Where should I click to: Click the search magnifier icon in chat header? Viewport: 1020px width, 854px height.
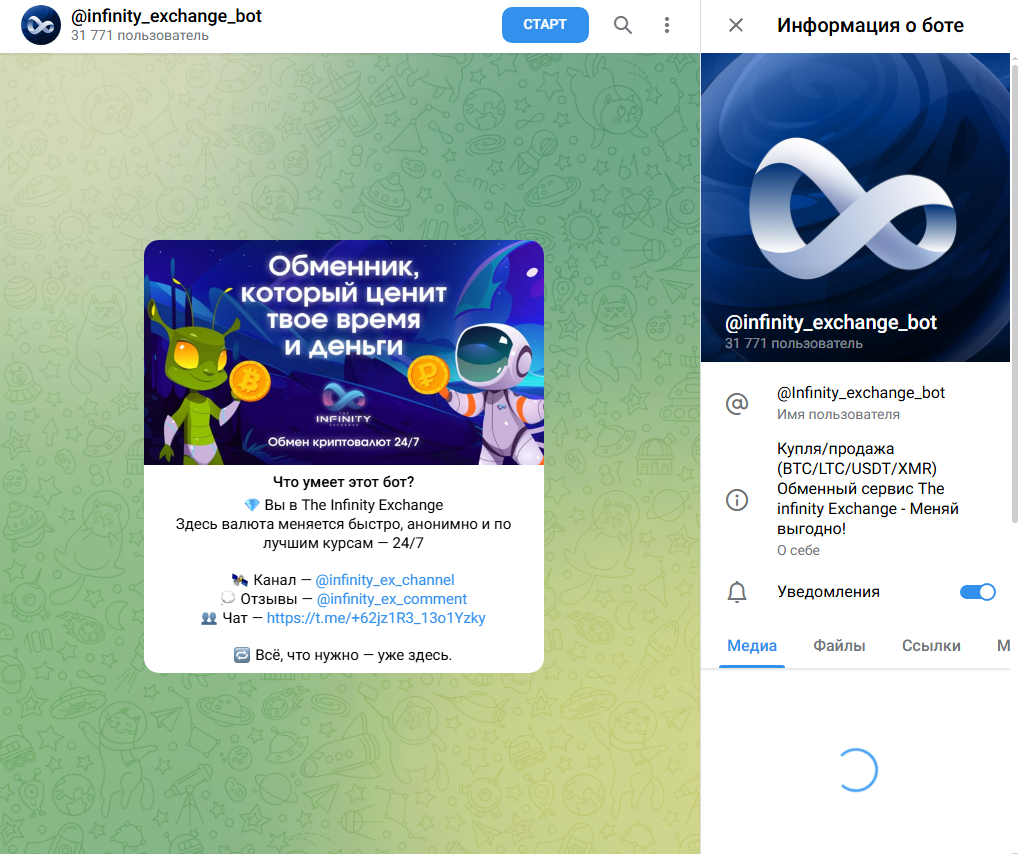point(623,25)
